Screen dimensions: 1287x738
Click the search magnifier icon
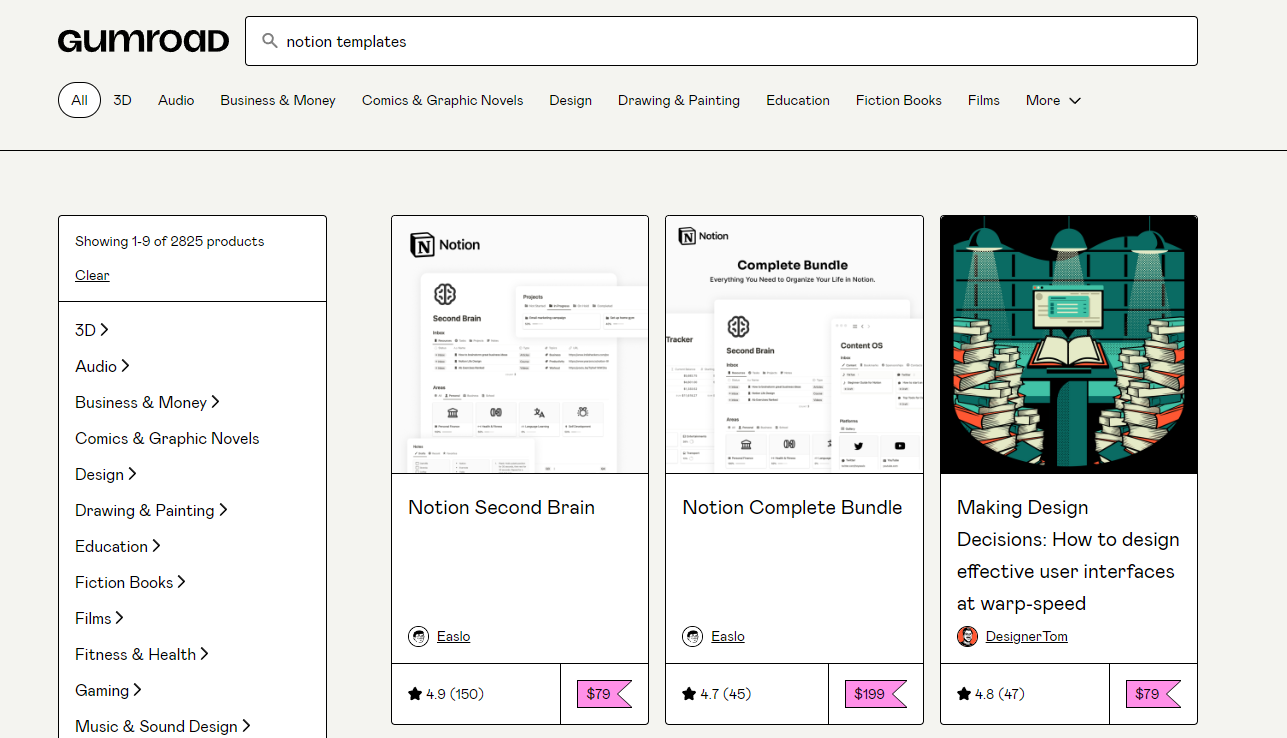pos(269,41)
